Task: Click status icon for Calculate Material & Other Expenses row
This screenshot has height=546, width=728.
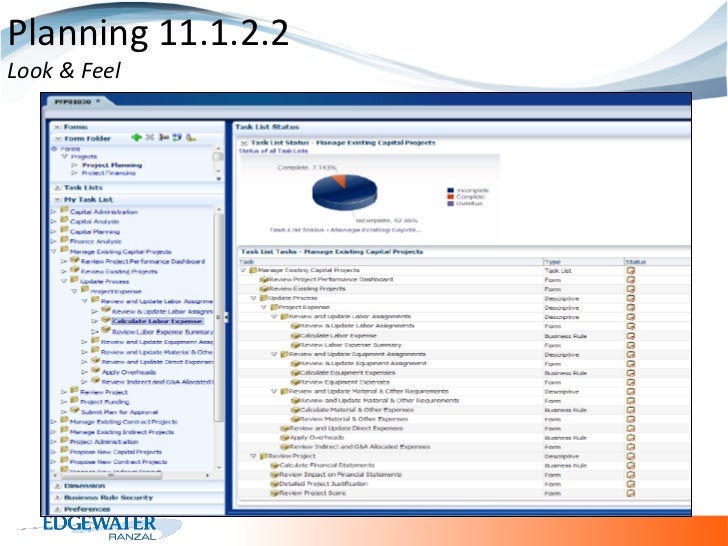Action: [x=630, y=410]
